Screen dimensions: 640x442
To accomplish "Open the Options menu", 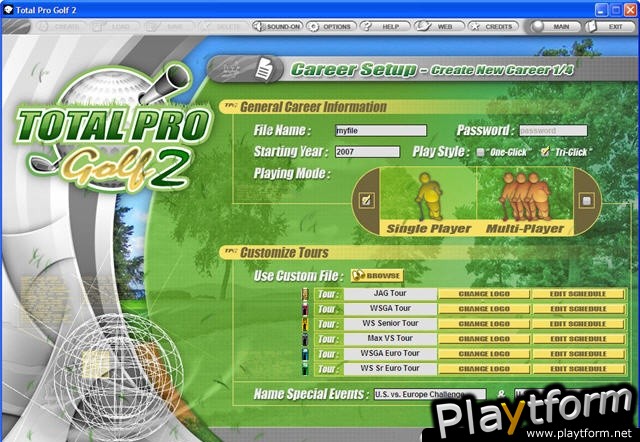I will pos(331,27).
